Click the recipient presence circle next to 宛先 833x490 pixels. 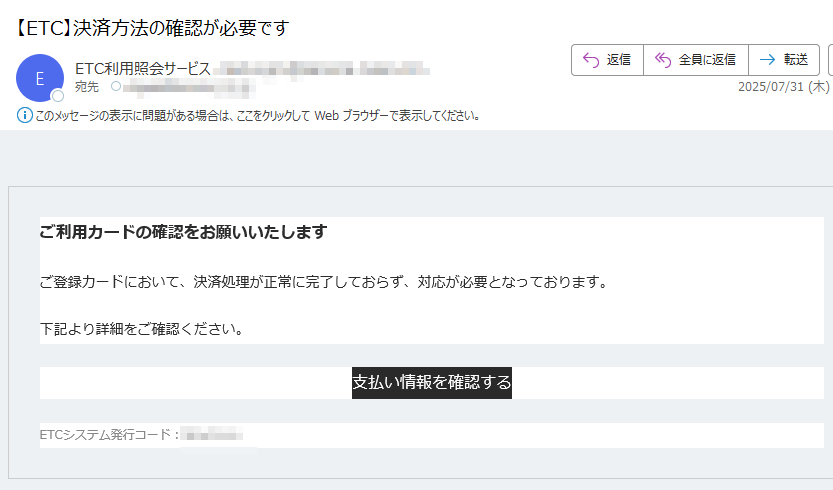click(x=116, y=86)
